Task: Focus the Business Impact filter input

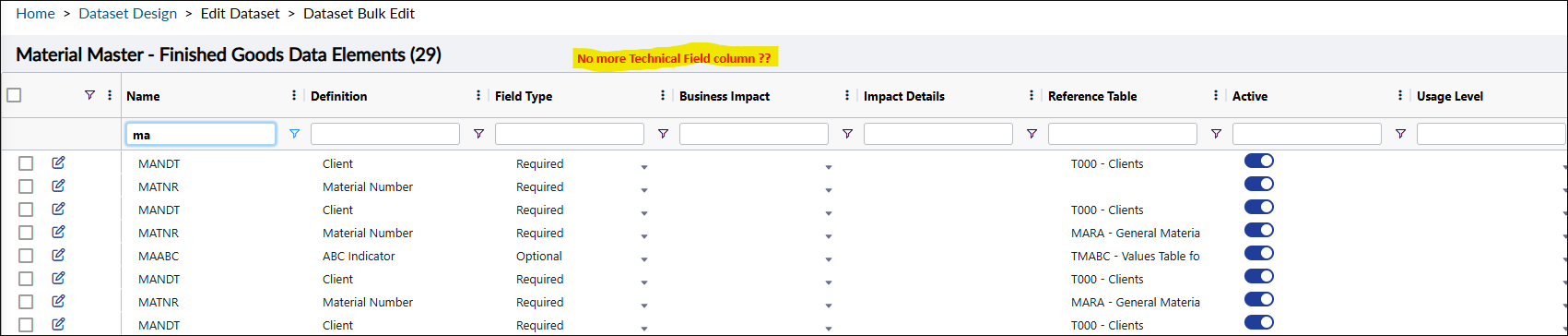Action: (x=754, y=134)
